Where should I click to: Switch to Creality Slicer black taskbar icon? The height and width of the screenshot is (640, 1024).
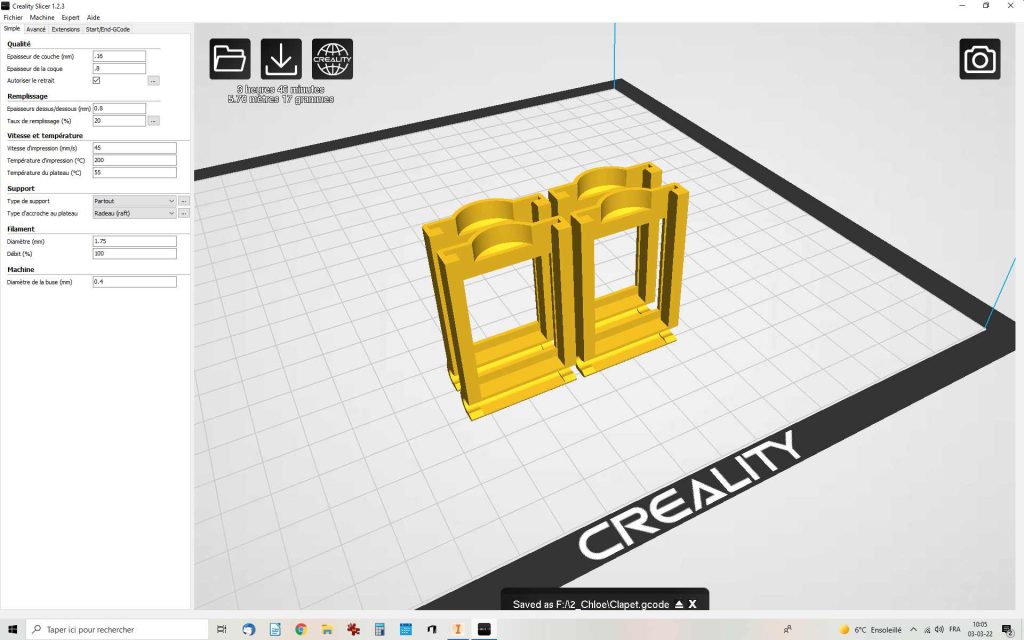pyautogui.click(x=484, y=629)
